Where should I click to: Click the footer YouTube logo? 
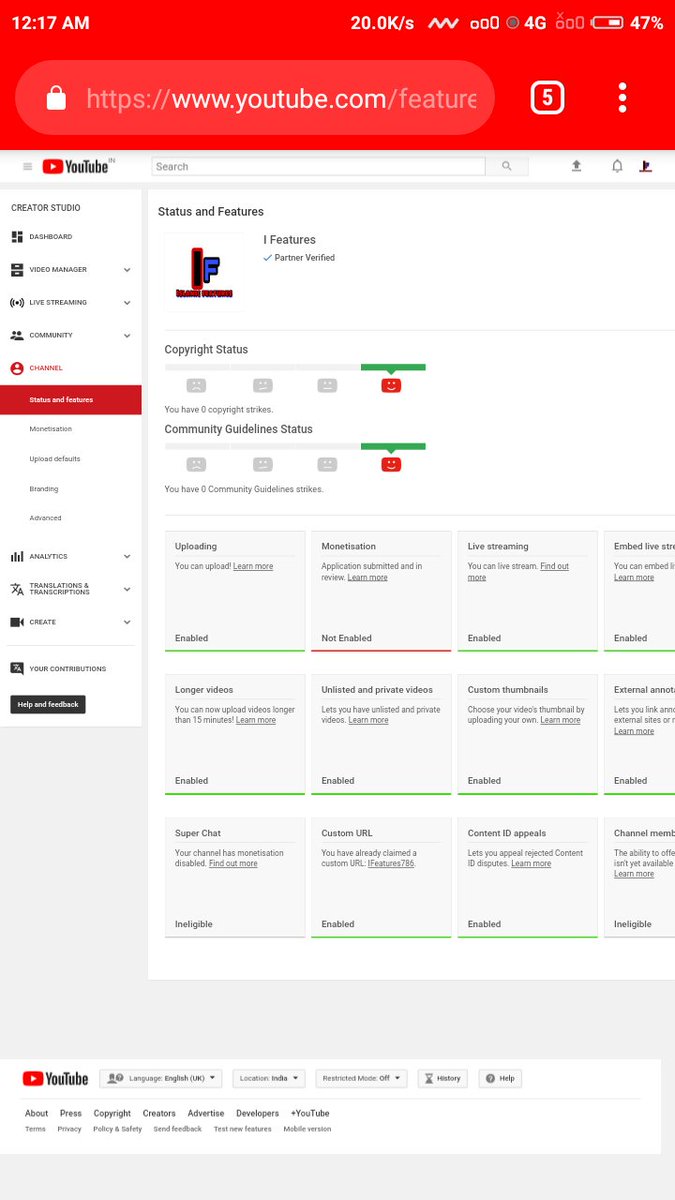pyautogui.click(x=55, y=1079)
